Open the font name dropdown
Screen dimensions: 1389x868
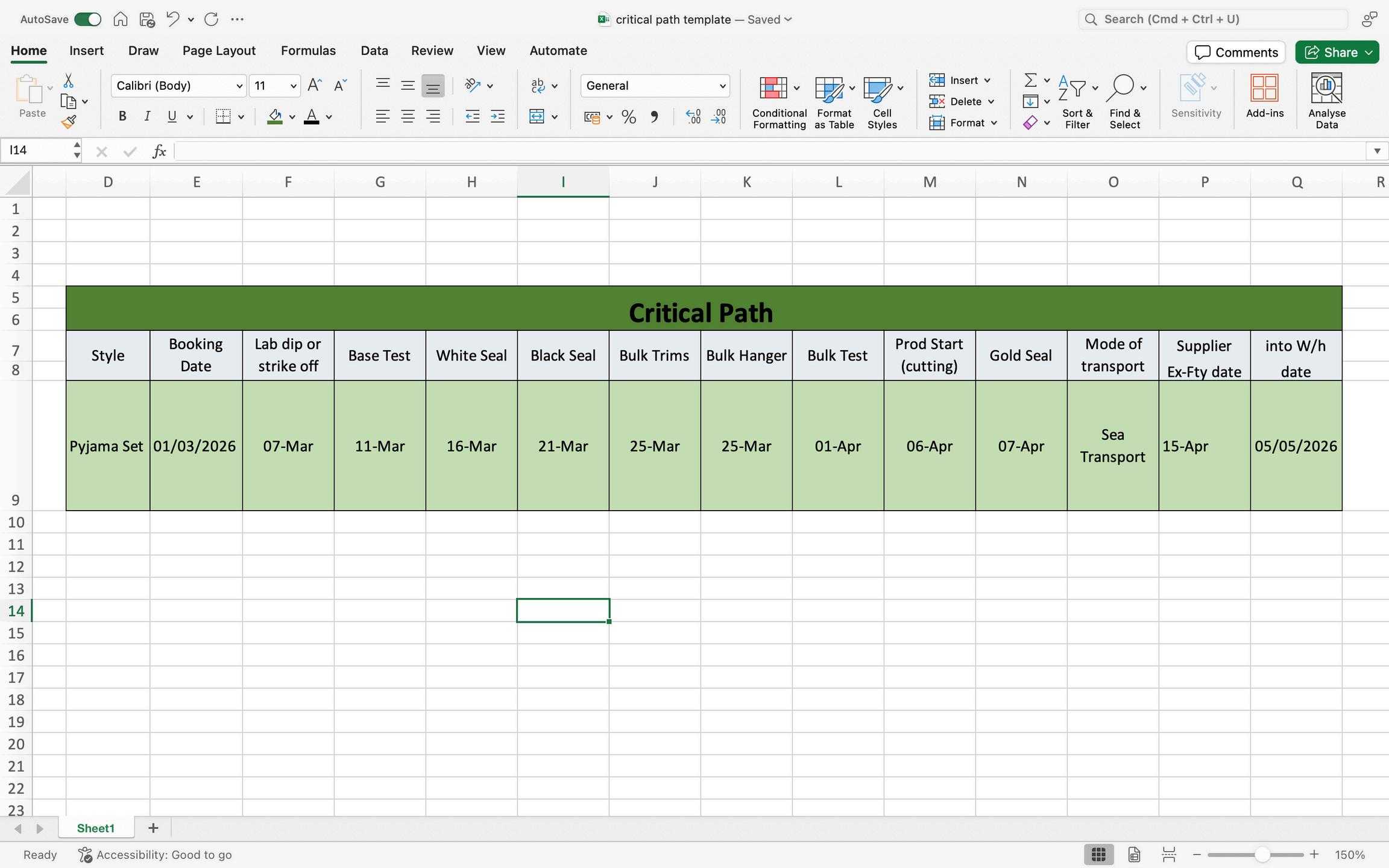[x=239, y=86]
